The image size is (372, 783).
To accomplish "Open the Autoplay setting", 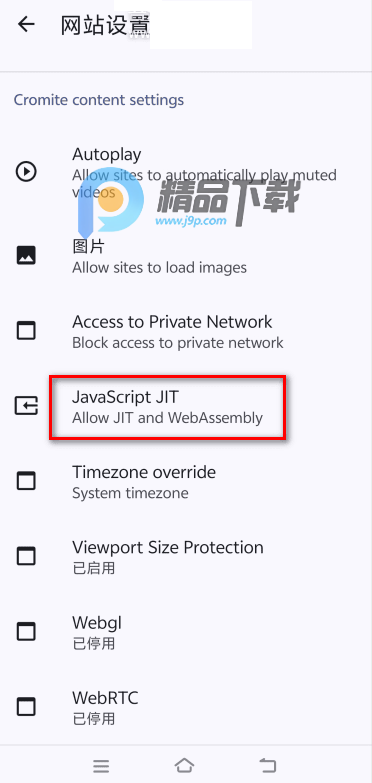I will coord(186,172).
